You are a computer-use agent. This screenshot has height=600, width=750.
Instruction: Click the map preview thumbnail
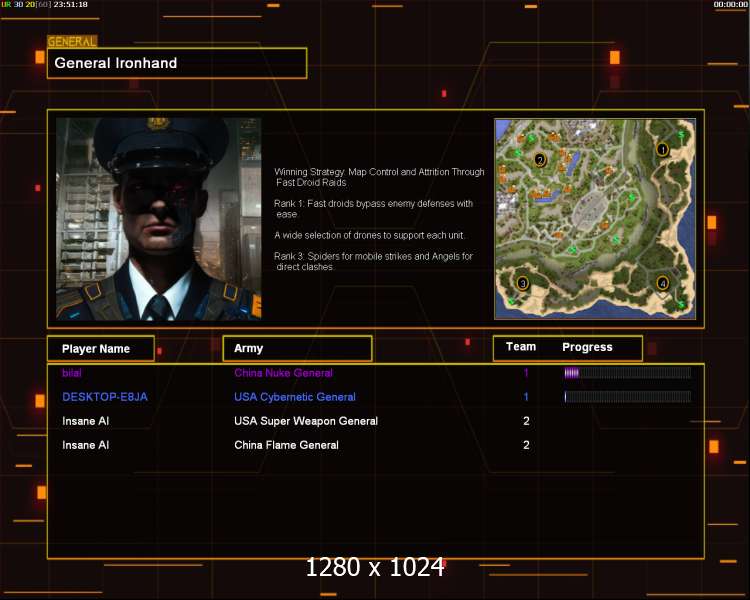pyautogui.click(x=595, y=219)
